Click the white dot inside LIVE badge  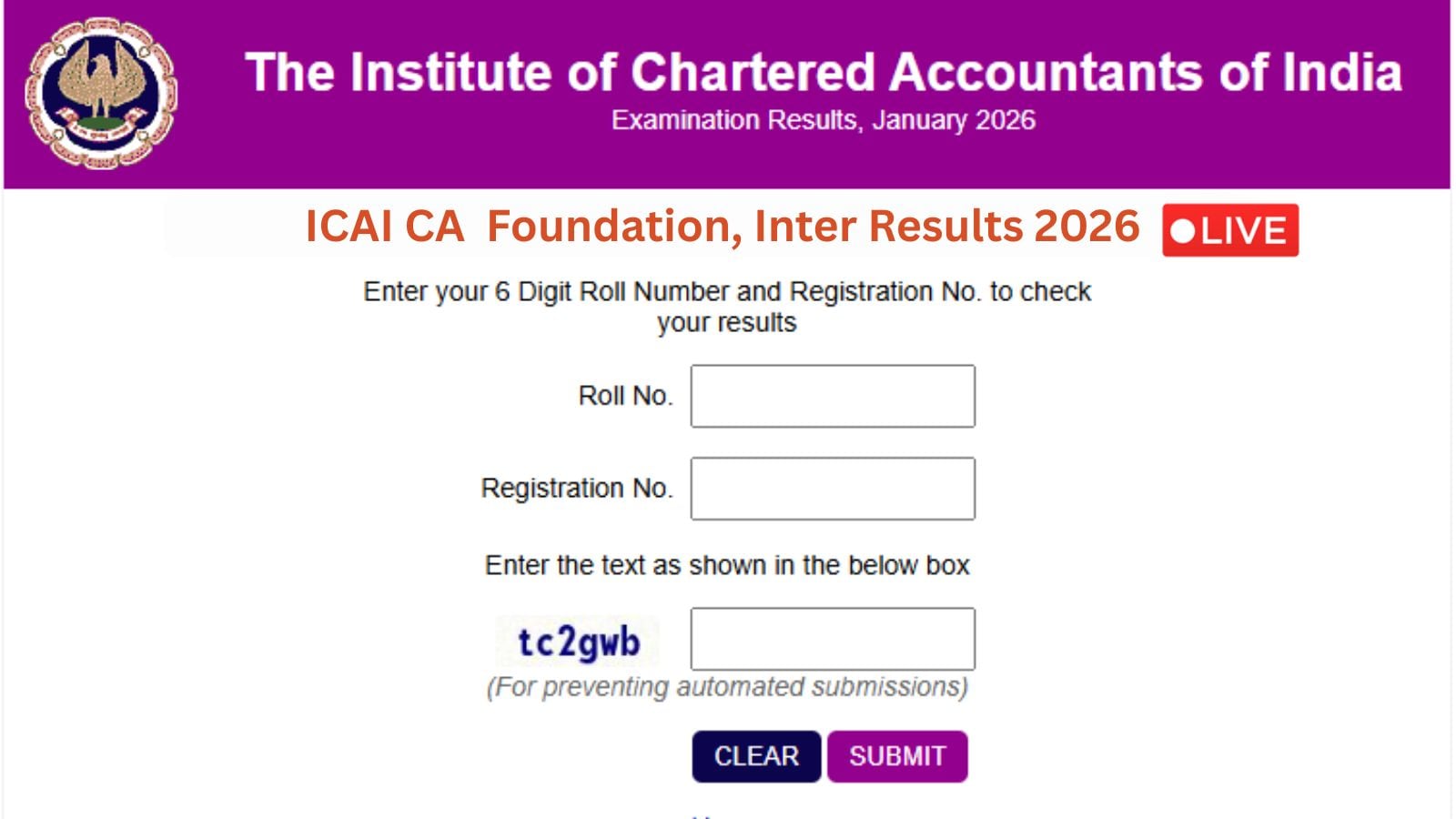(1182, 231)
